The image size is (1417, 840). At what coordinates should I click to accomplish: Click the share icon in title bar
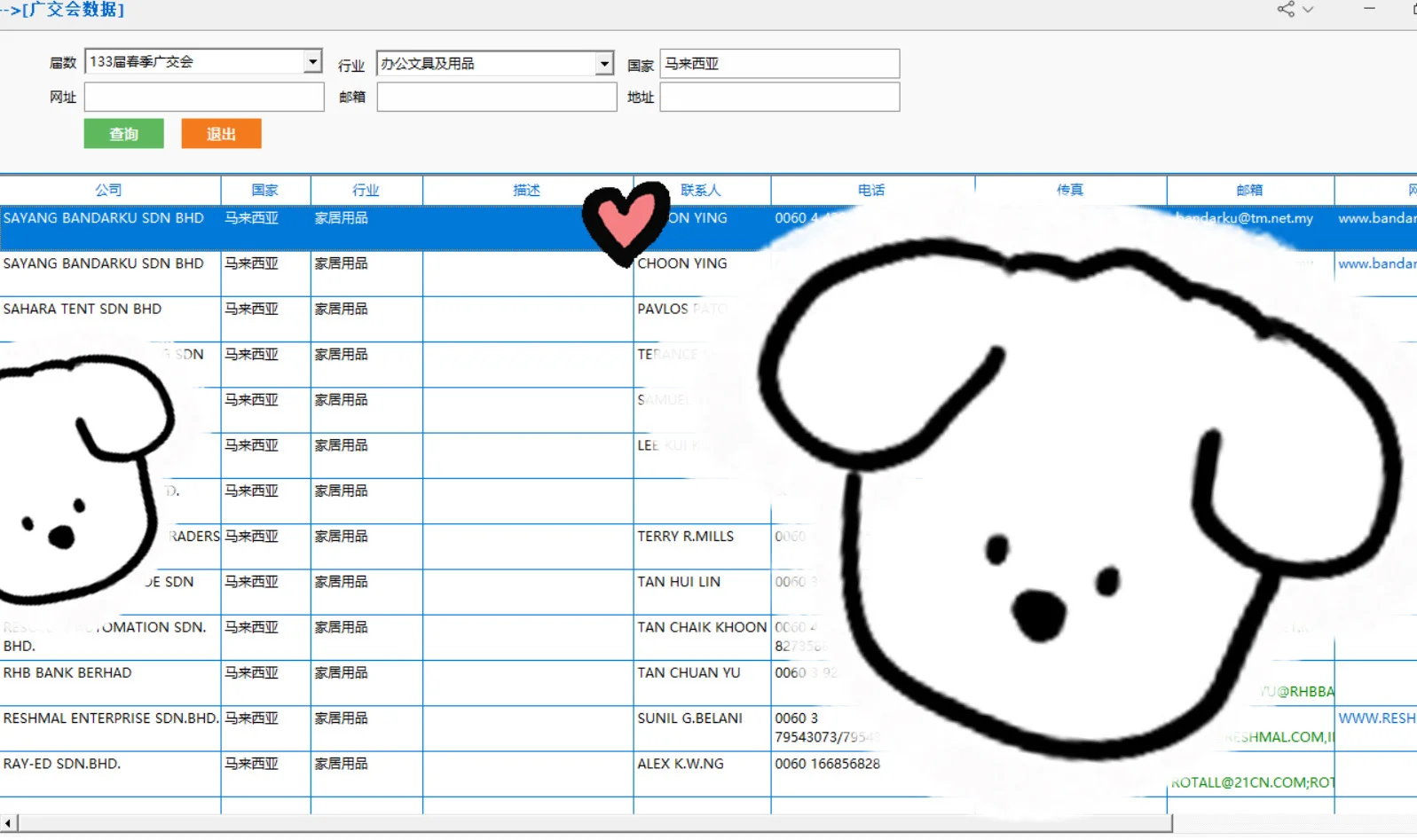[1286, 9]
